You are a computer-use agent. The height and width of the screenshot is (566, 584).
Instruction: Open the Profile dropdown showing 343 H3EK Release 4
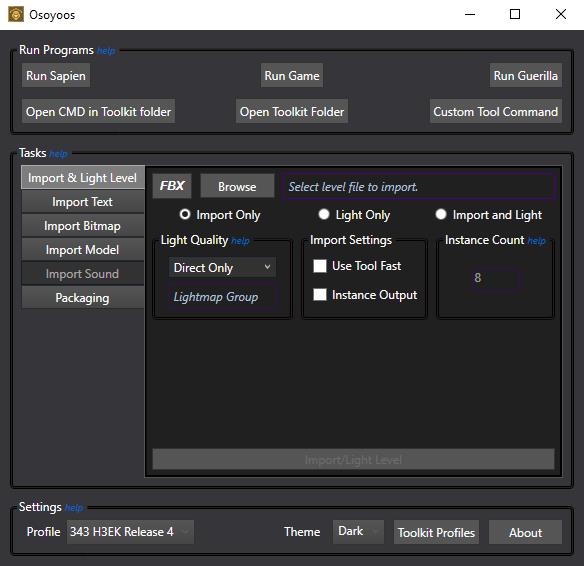click(130, 532)
